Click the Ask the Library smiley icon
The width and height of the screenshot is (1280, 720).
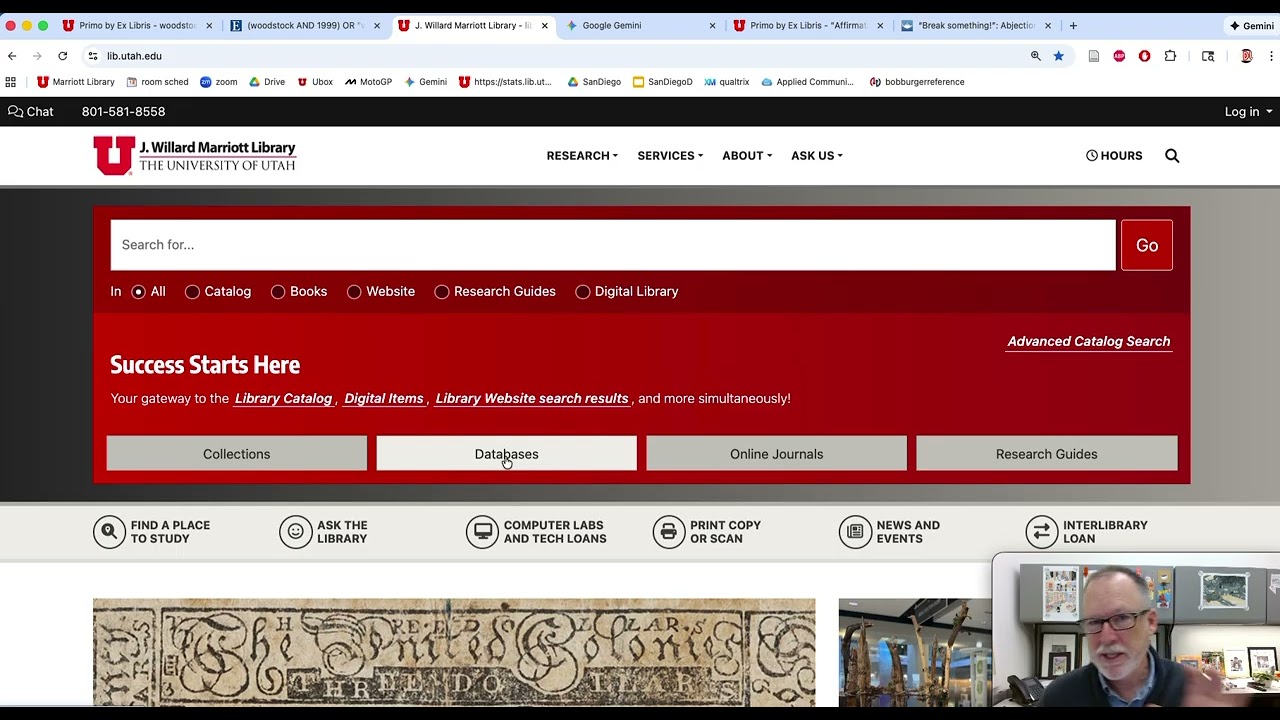(x=295, y=532)
